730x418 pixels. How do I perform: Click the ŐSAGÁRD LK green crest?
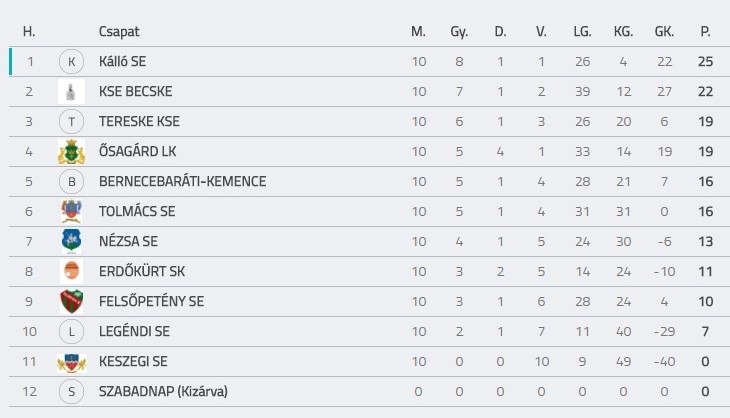pyautogui.click(x=71, y=151)
